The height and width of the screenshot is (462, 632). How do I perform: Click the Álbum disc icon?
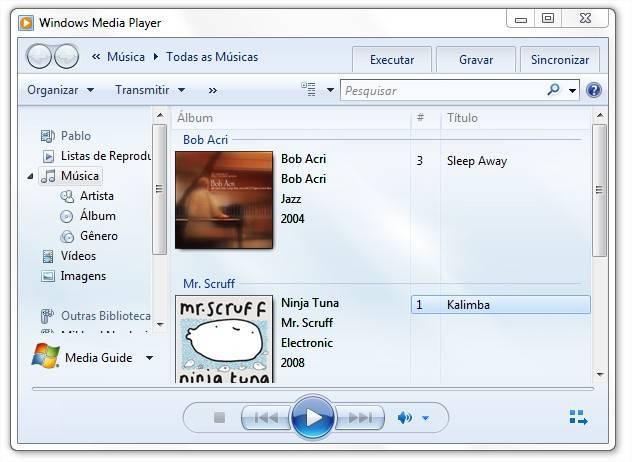click(67, 216)
